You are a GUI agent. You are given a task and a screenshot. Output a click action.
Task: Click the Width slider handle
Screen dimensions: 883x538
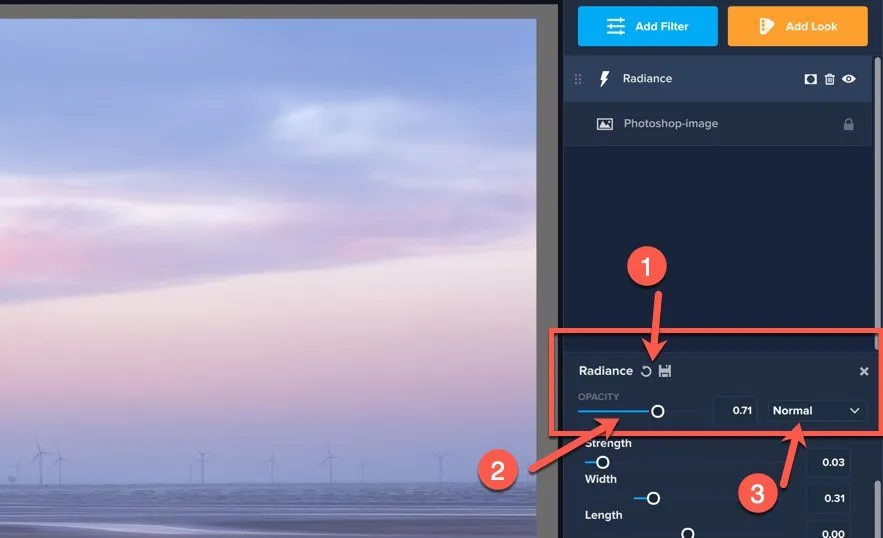[653, 498]
